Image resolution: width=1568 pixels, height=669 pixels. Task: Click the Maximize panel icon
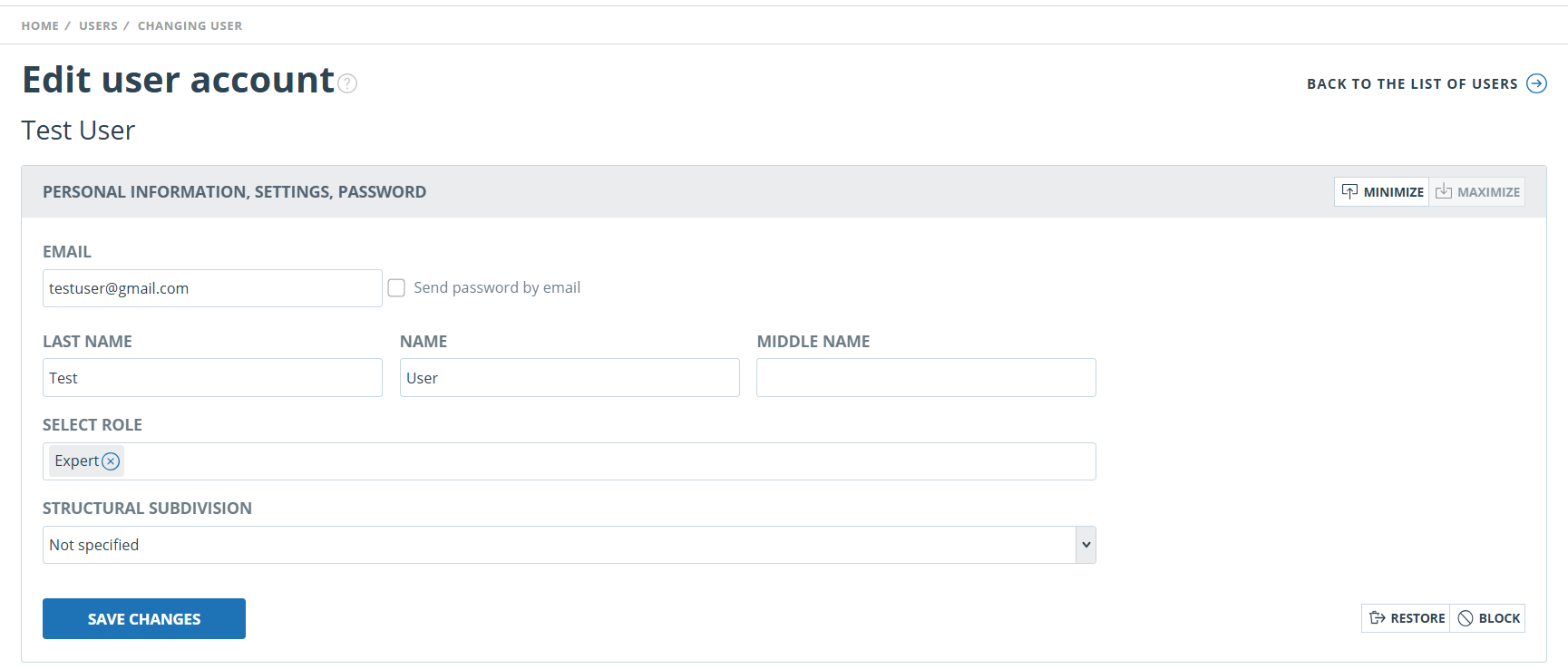click(1444, 191)
